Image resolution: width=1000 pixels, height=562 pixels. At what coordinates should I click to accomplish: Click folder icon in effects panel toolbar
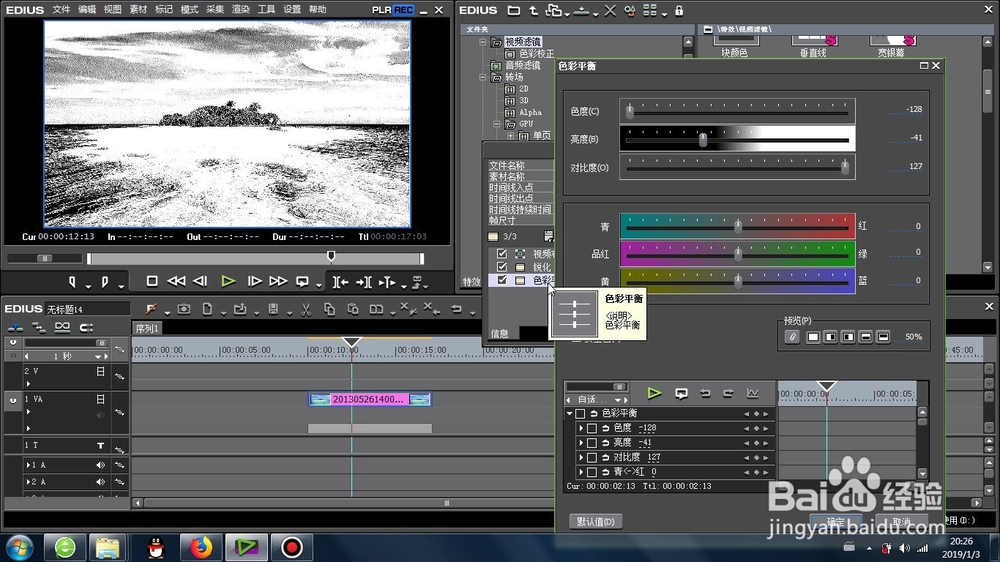pyautogui.click(x=513, y=10)
